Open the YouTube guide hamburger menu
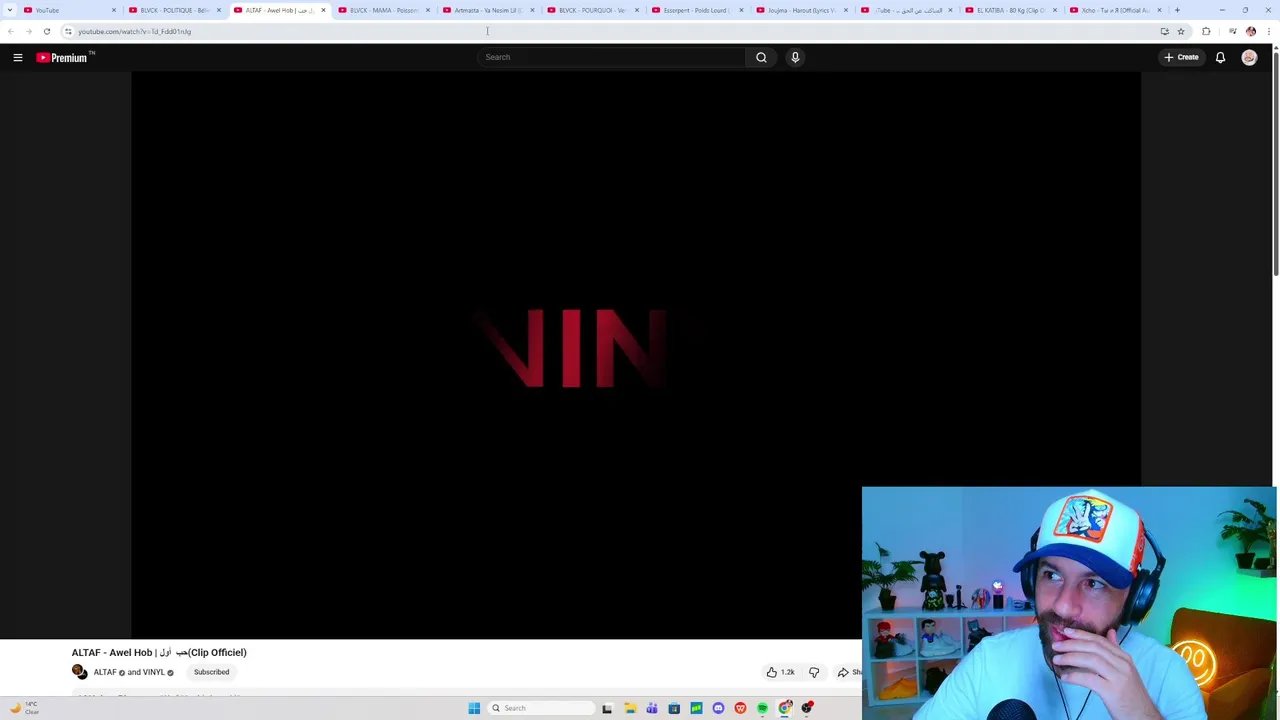This screenshot has height=720, width=1280. [18, 58]
